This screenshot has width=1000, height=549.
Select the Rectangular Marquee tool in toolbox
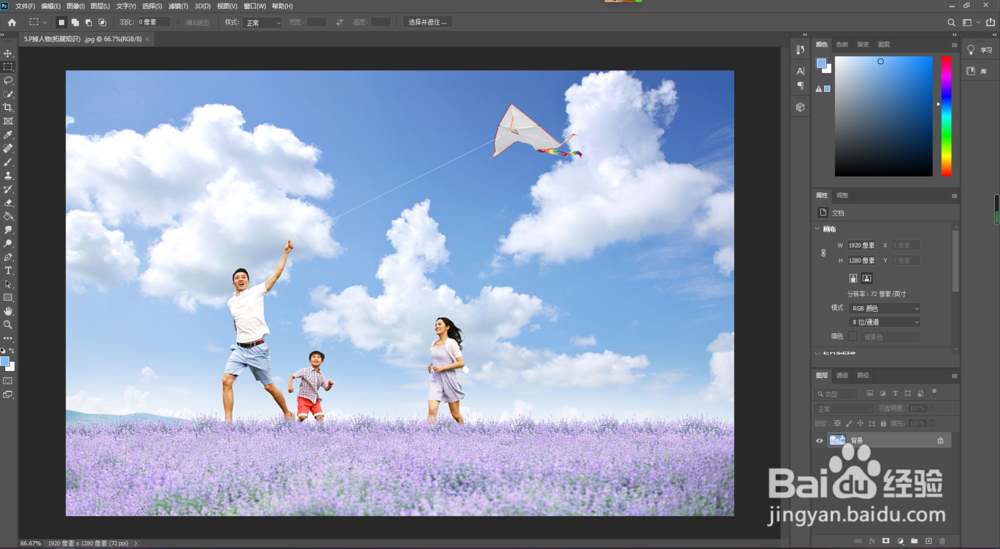8,67
